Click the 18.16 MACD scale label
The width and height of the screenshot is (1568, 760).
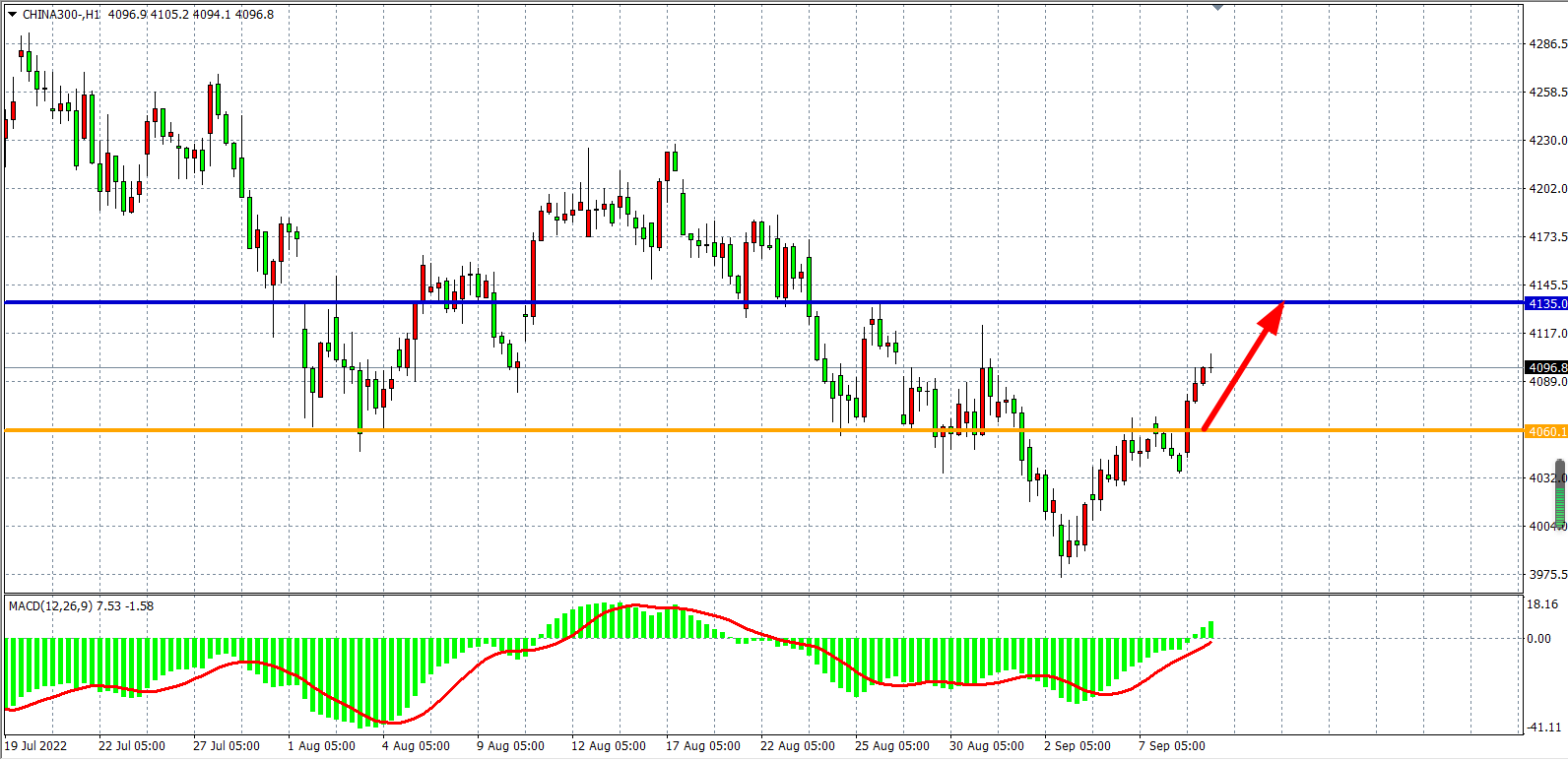(1542, 604)
